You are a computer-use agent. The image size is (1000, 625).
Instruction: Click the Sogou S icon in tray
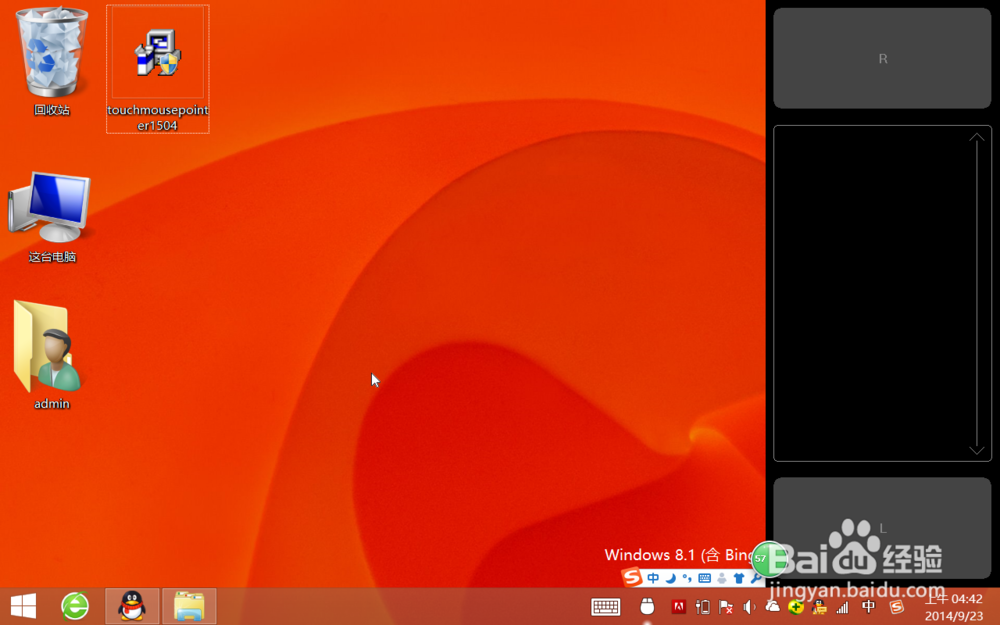point(897,607)
